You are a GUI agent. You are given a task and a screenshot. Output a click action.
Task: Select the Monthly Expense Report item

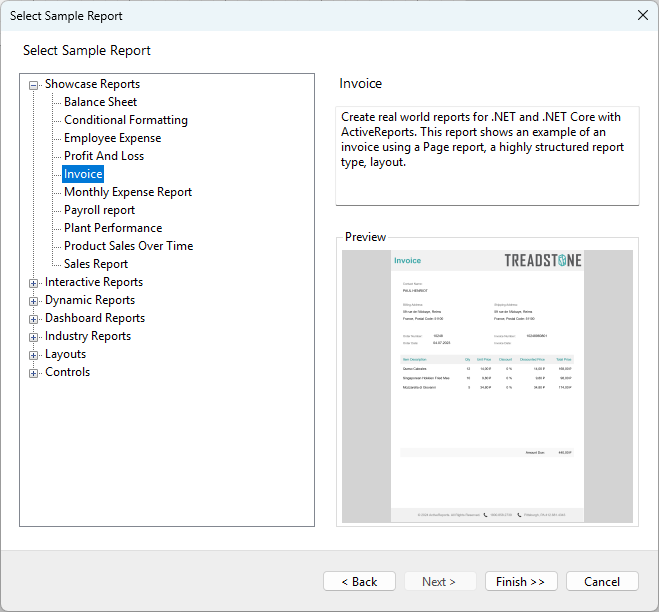pos(128,192)
